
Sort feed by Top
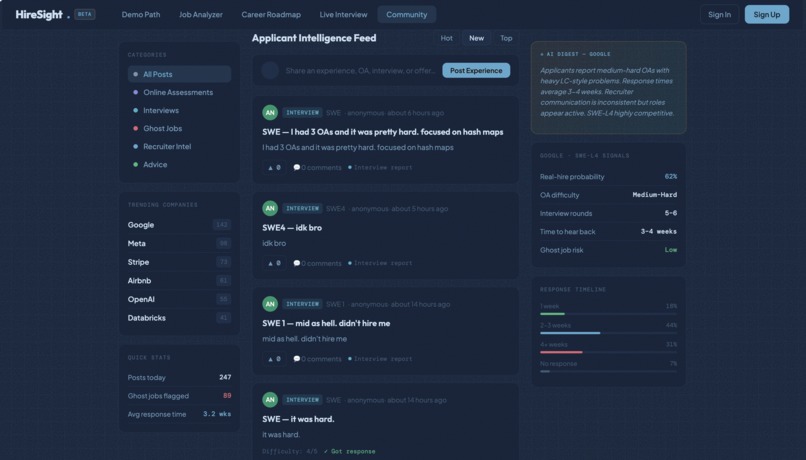point(506,38)
